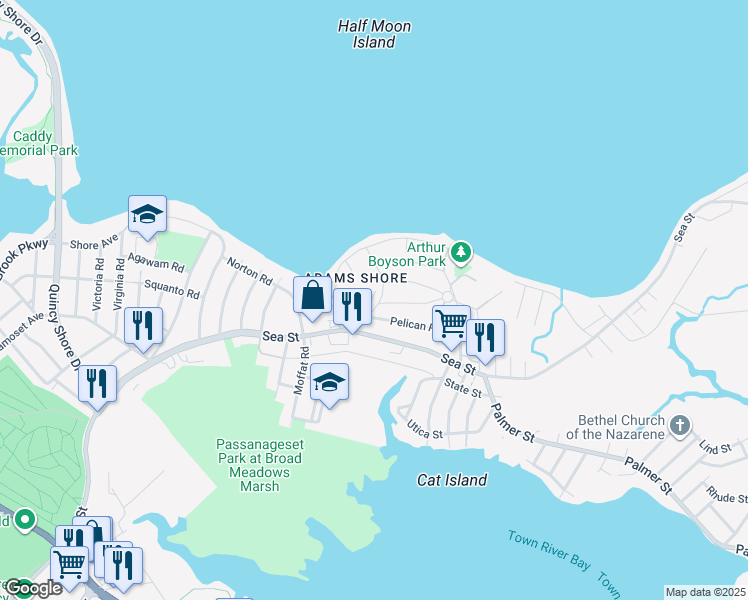The height and width of the screenshot is (600, 748).
Task: Open Passanageset Park at Broad Meadows Marsh label
Action: pyautogui.click(x=260, y=465)
